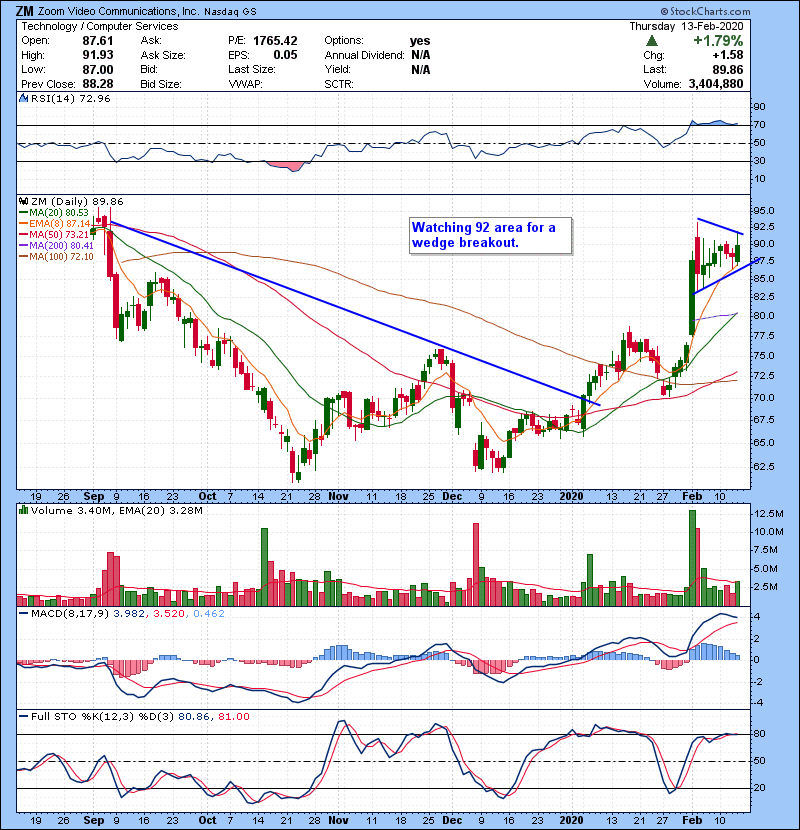Viewport: 800px width, 830px height.
Task: Click the SCTR label
Action: (x=339, y=84)
